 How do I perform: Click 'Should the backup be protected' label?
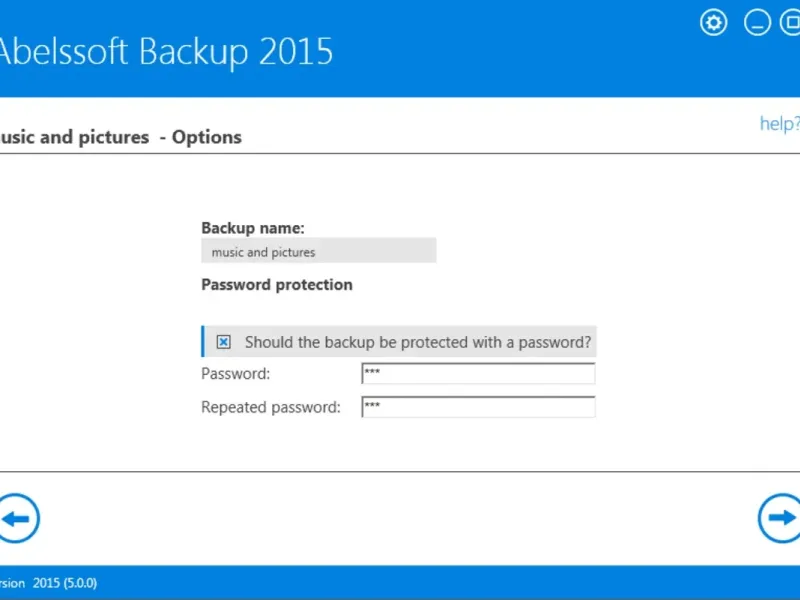tap(418, 342)
